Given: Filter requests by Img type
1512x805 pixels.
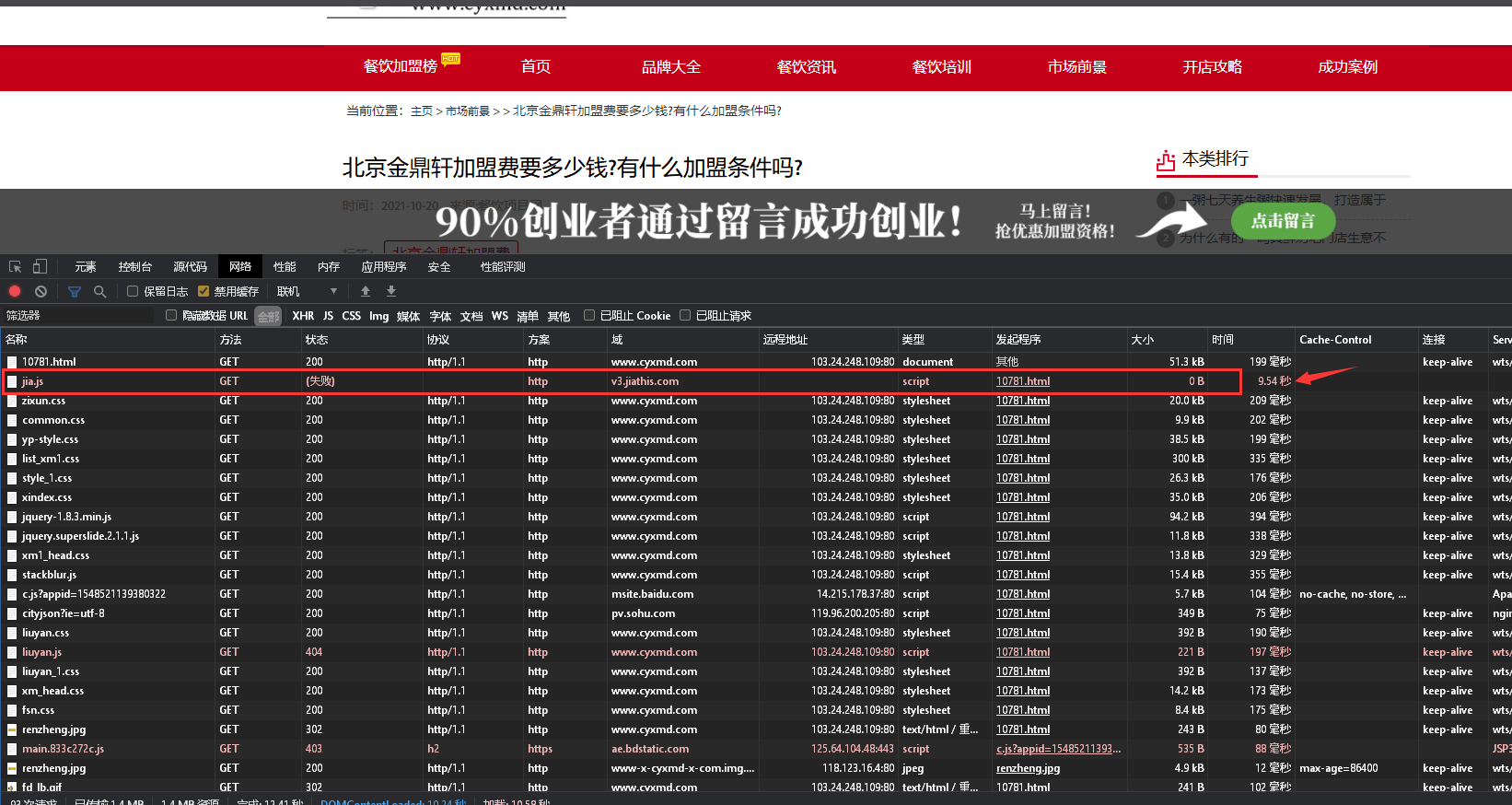Looking at the screenshot, I should [x=379, y=316].
